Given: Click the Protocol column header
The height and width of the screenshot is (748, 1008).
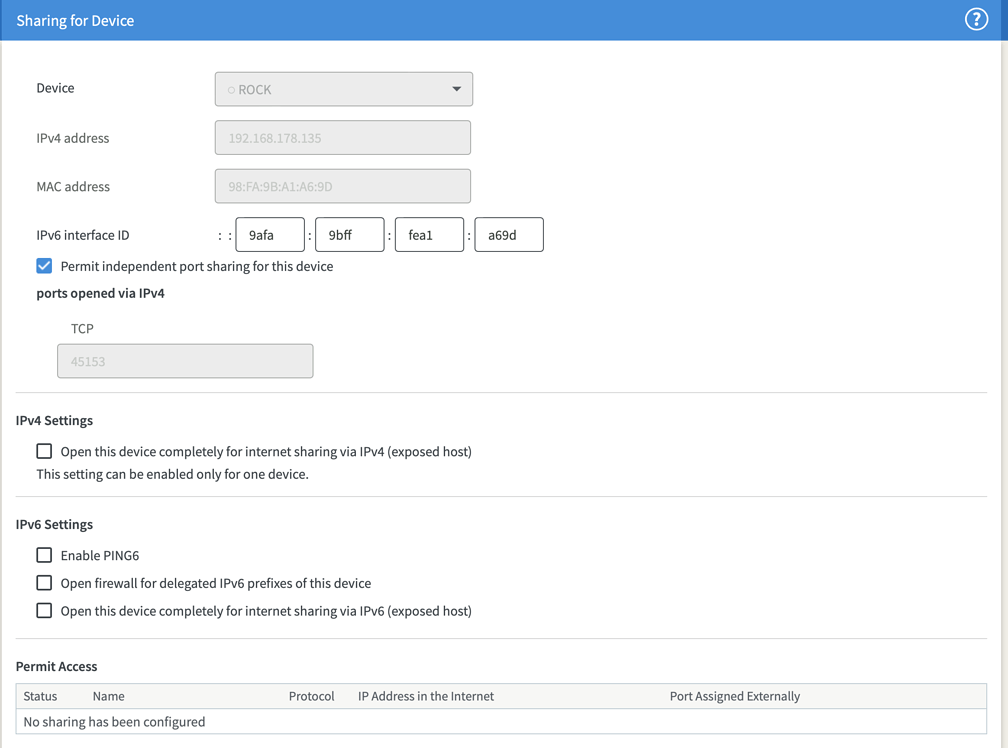Looking at the screenshot, I should tap(311, 696).
